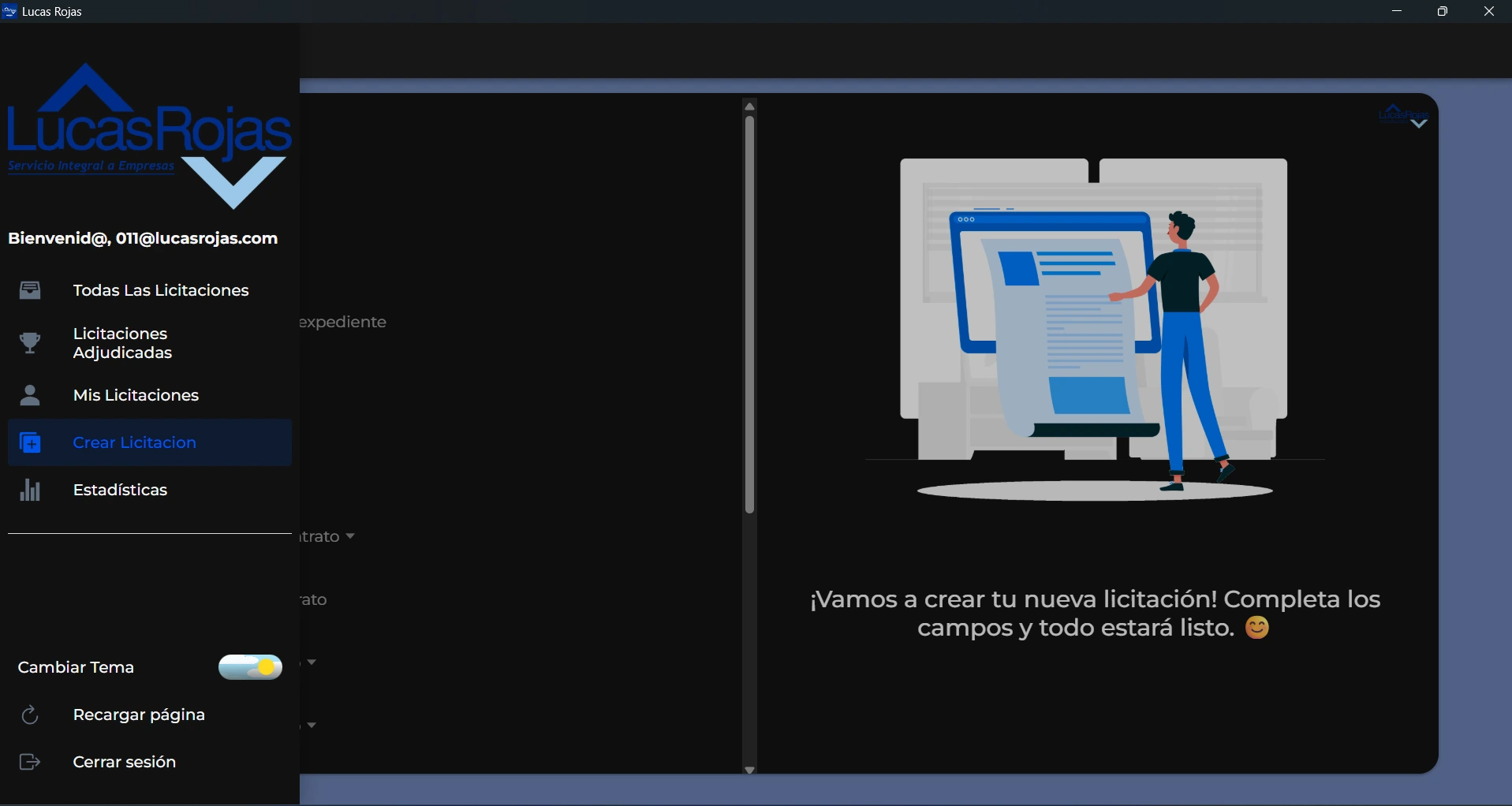1512x806 pixels.
Task: Open the dropdown arrow beside the theme toggle
Action: (x=312, y=662)
